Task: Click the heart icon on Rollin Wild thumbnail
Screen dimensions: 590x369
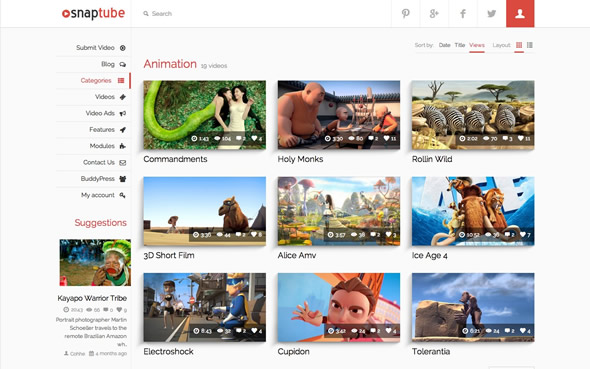Action: [521, 138]
